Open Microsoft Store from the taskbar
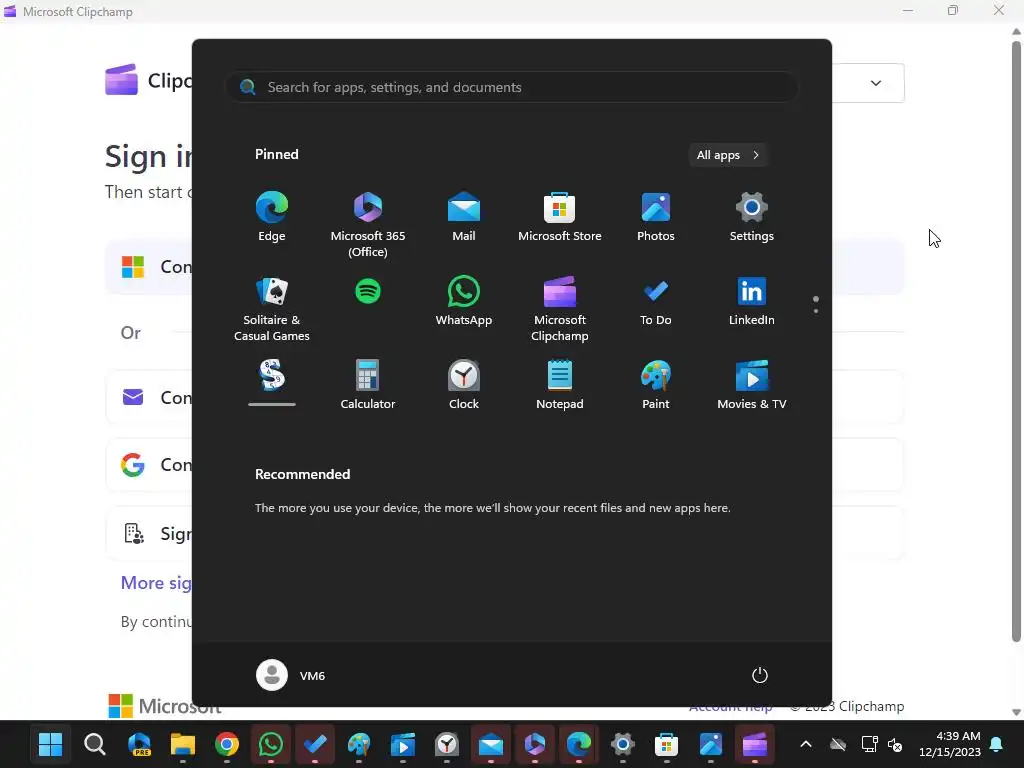Screen dimensions: 1024x768 [667, 744]
